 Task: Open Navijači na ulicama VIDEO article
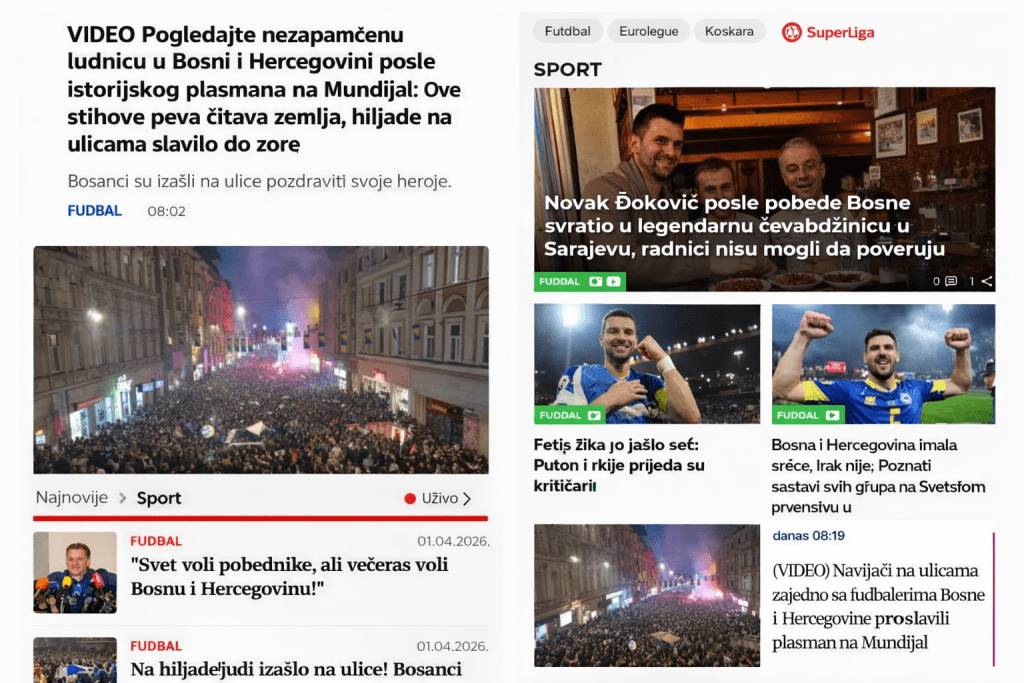click(878, 607)
